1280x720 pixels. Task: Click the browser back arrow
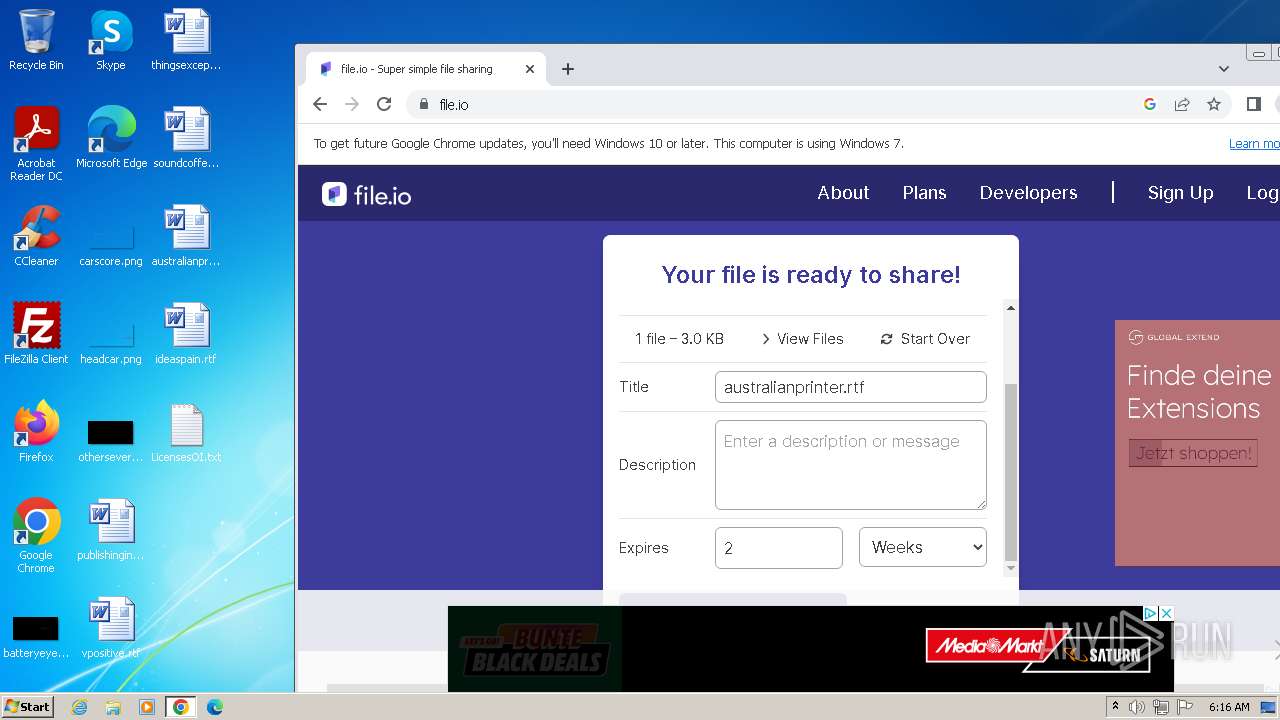click(x=320, y=104)
